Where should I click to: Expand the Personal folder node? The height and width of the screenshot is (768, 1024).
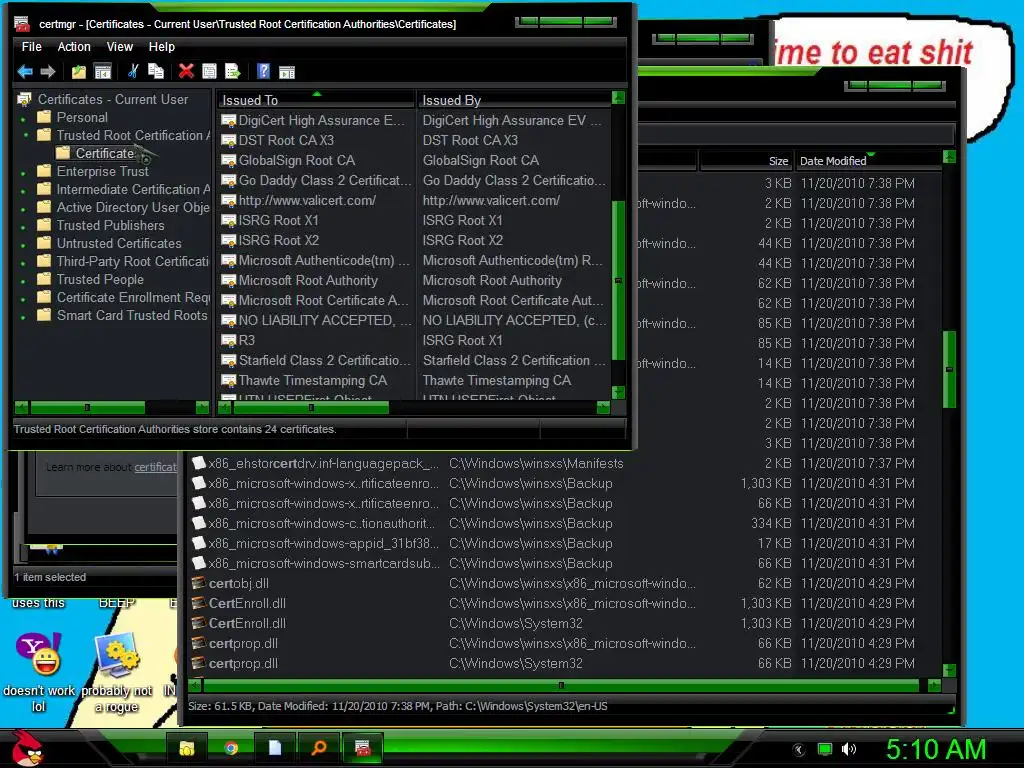[24, 120]
